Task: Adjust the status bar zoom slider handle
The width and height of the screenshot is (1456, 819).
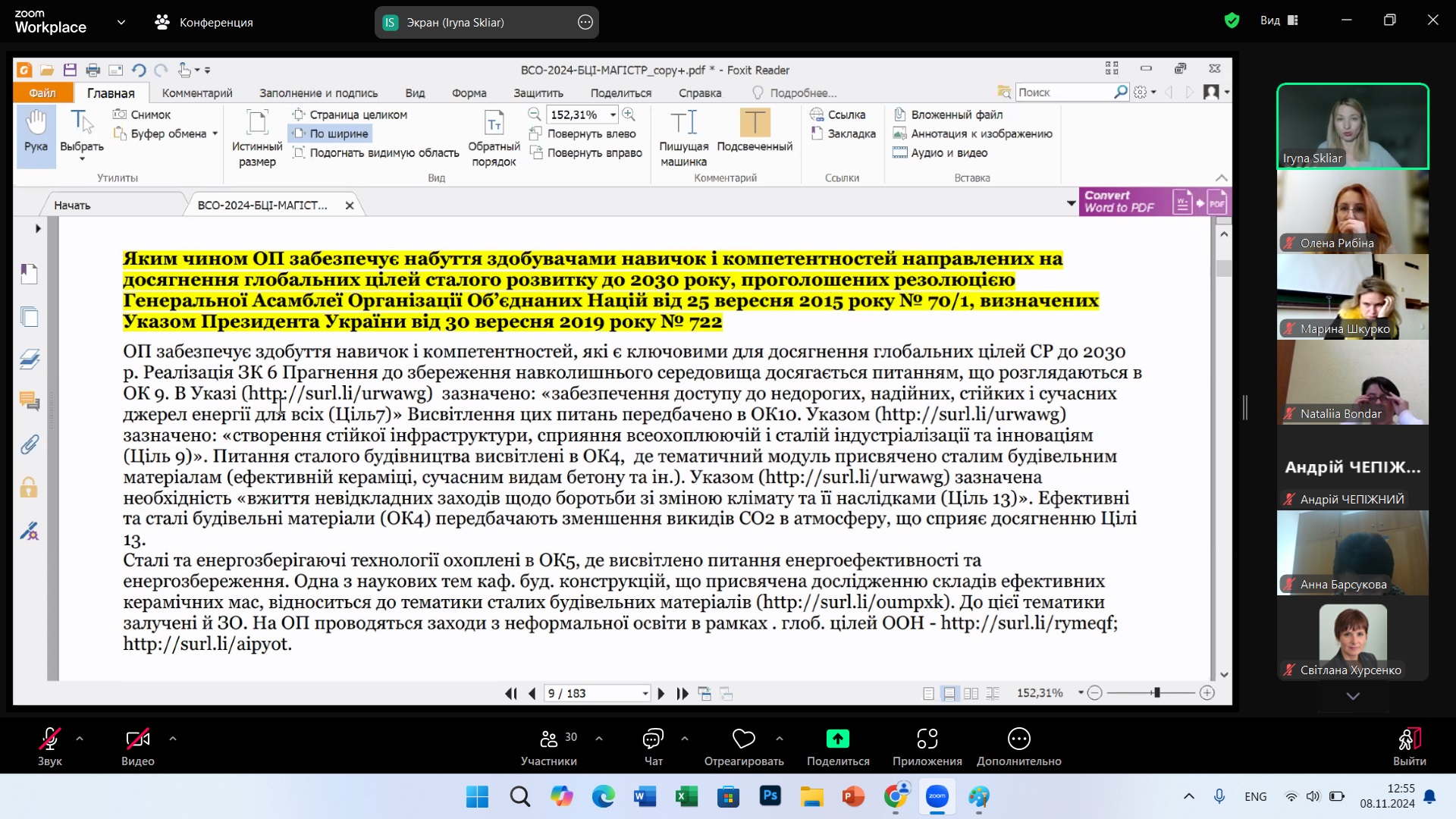Action: pos(1156,693)
